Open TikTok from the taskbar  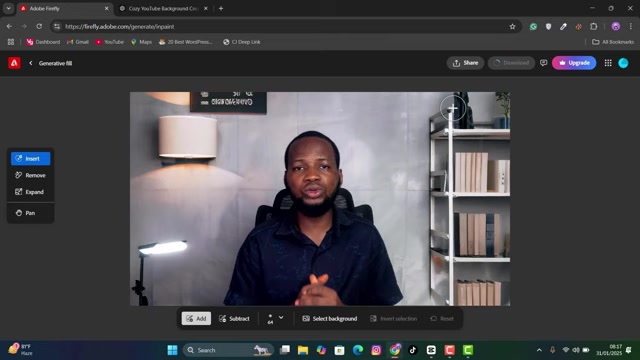pyautogui.click(x=413, y=350)
